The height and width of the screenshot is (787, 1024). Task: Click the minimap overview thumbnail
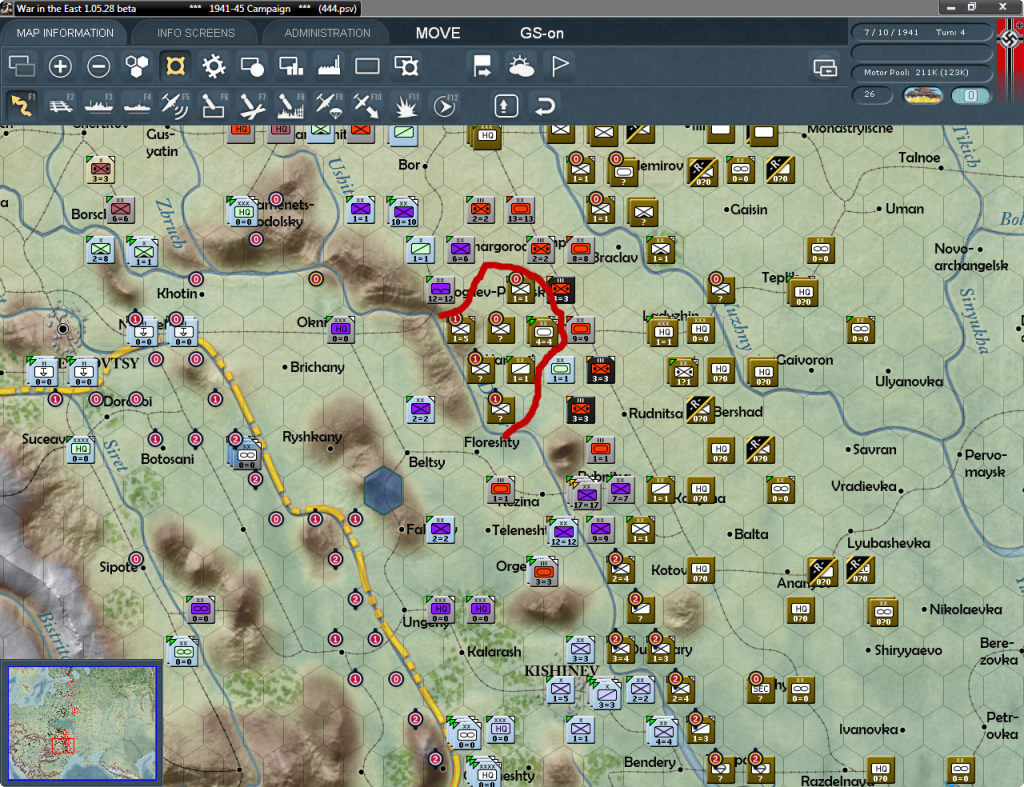[82, 722]
